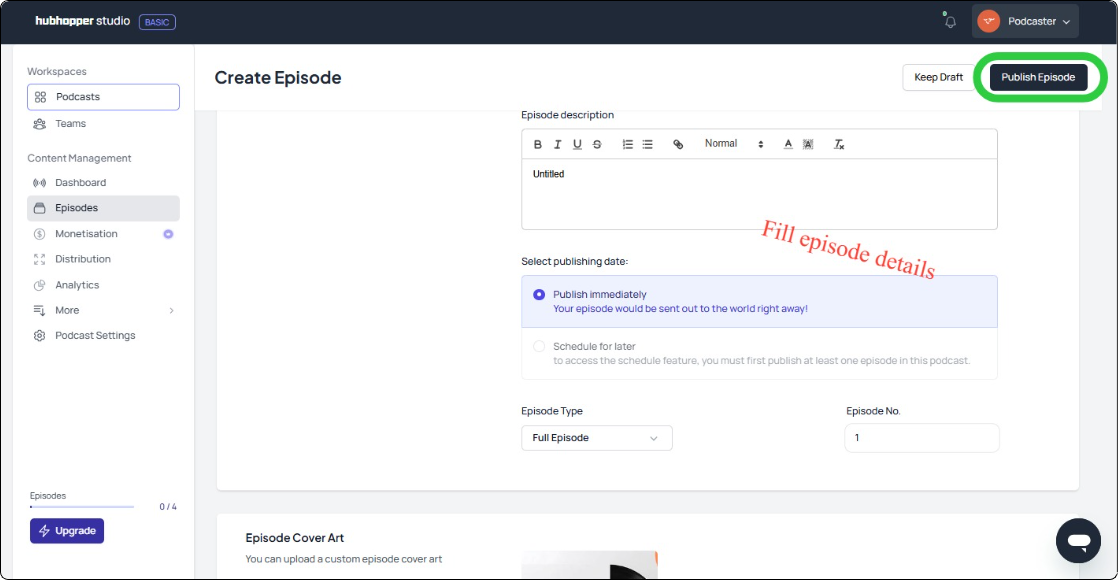This screenshot has height=580, width=1118.
Task: Open the Episodes page
Action: click(x=103, y=208)
